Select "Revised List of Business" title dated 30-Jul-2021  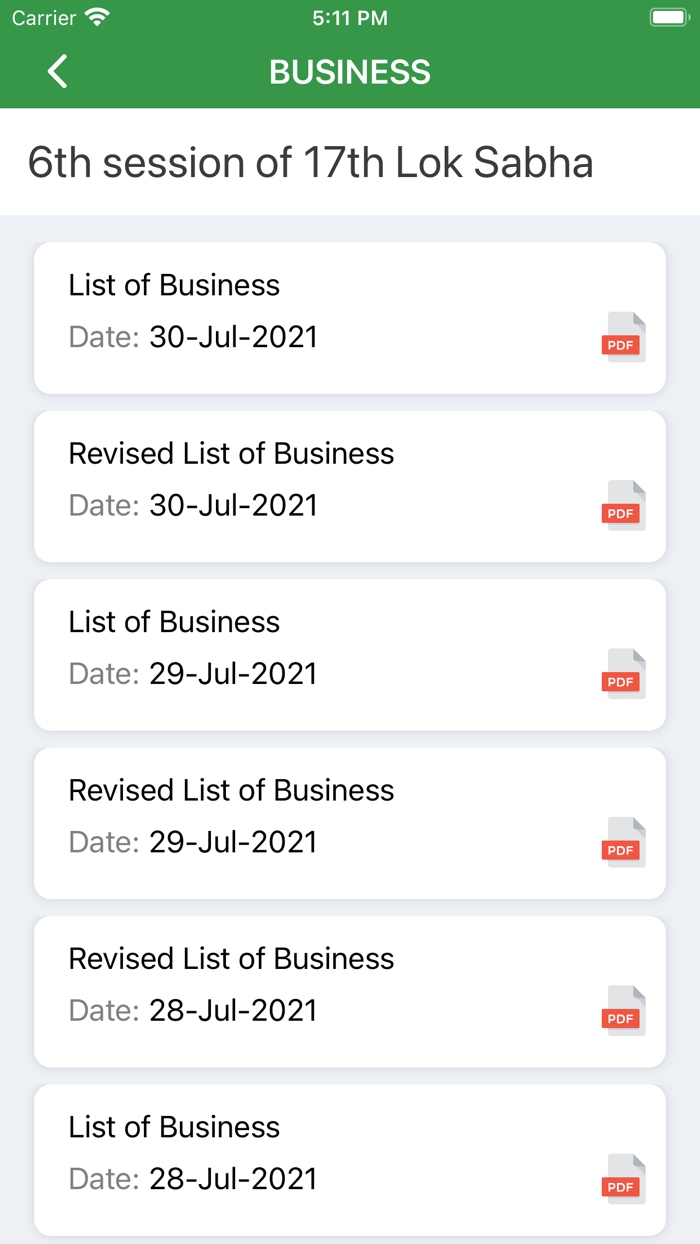point(231,454)
